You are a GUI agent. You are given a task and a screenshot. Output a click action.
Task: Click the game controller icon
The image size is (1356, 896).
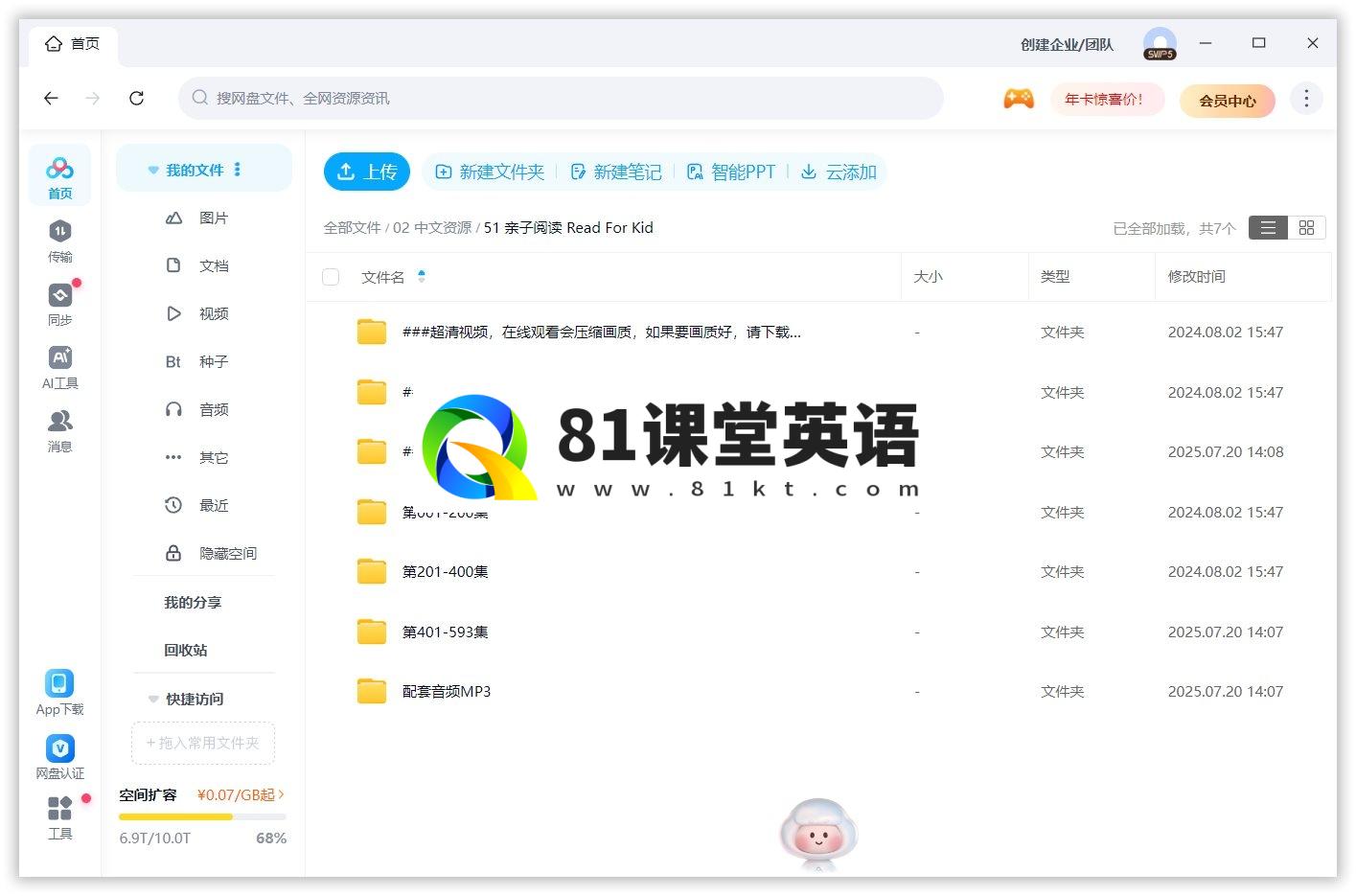coord(1018,99)
